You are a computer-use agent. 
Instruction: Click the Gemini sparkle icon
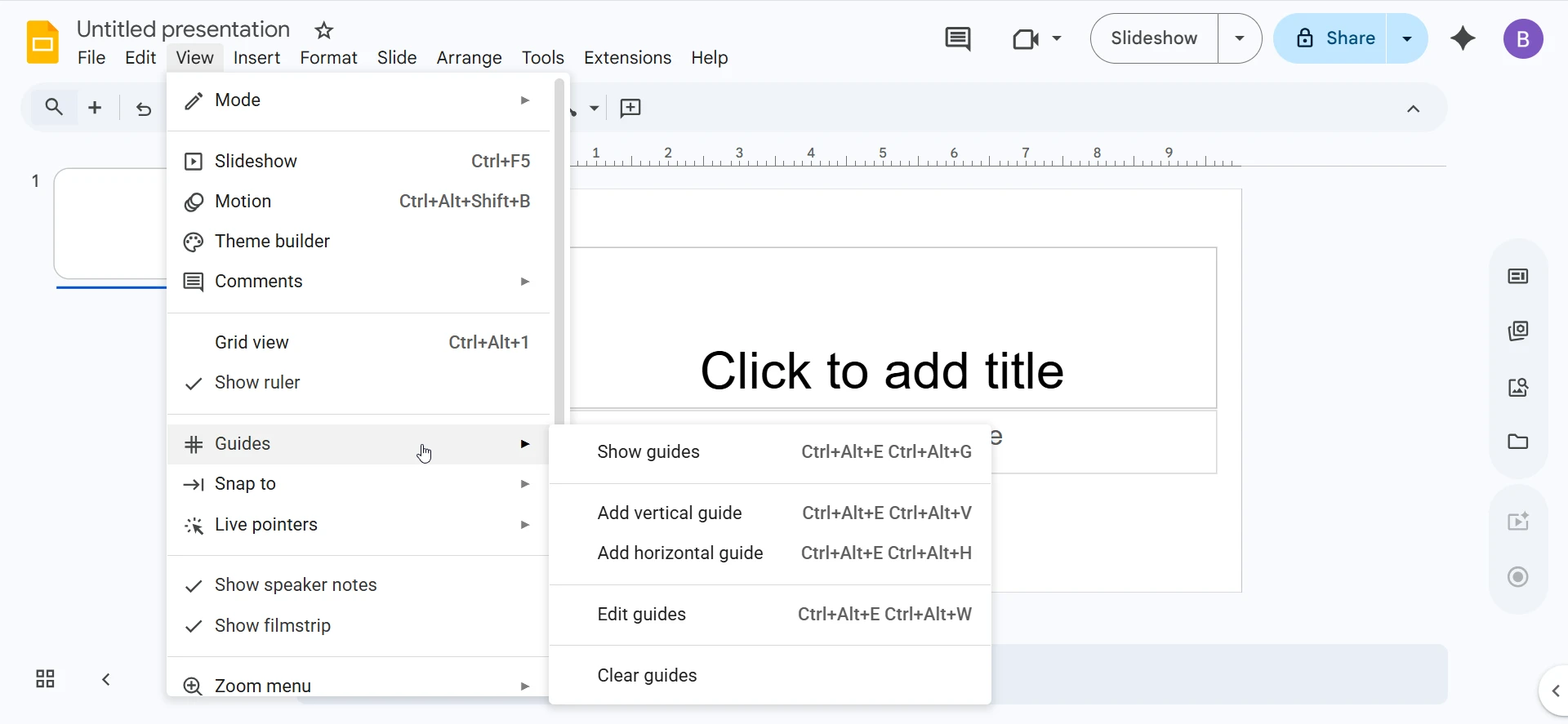pos(1463,38)
